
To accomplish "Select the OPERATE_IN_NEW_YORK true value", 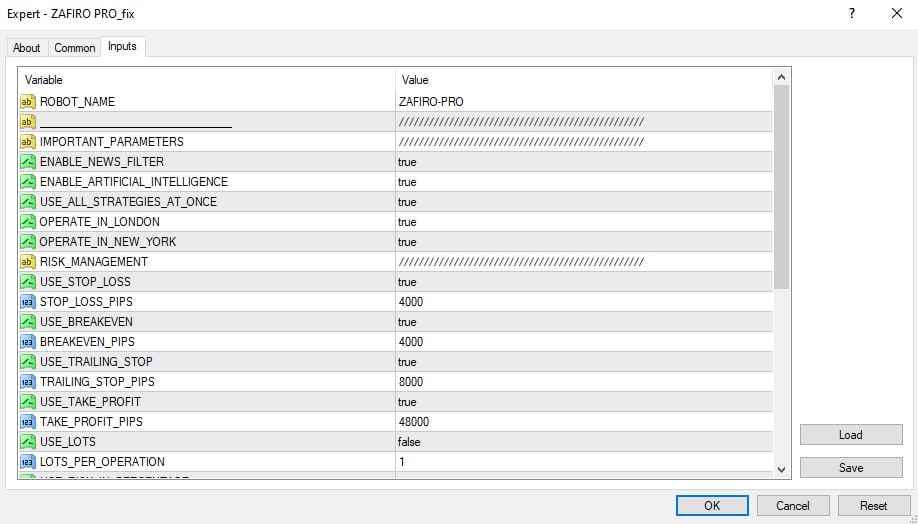I will click(584, 241).
